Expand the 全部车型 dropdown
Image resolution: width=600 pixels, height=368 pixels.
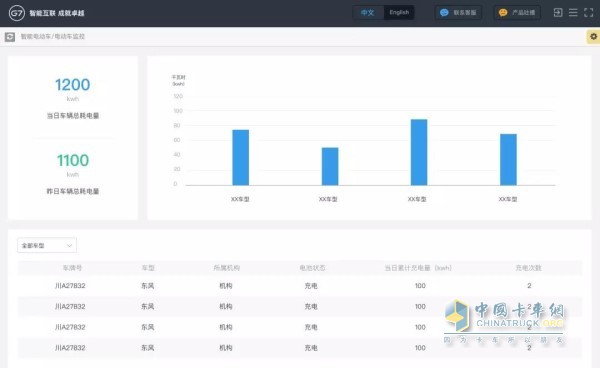click(47, 246)
